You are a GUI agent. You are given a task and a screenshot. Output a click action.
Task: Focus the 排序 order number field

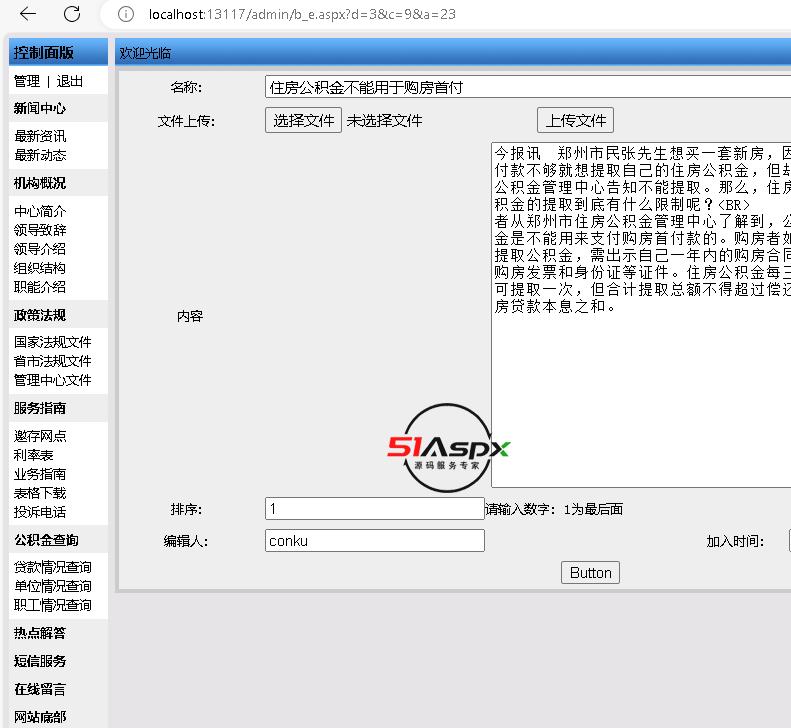tap(374, 509)
